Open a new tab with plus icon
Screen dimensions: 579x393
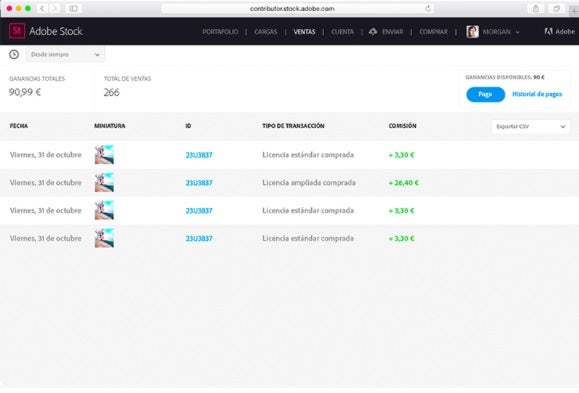point(574,11)
